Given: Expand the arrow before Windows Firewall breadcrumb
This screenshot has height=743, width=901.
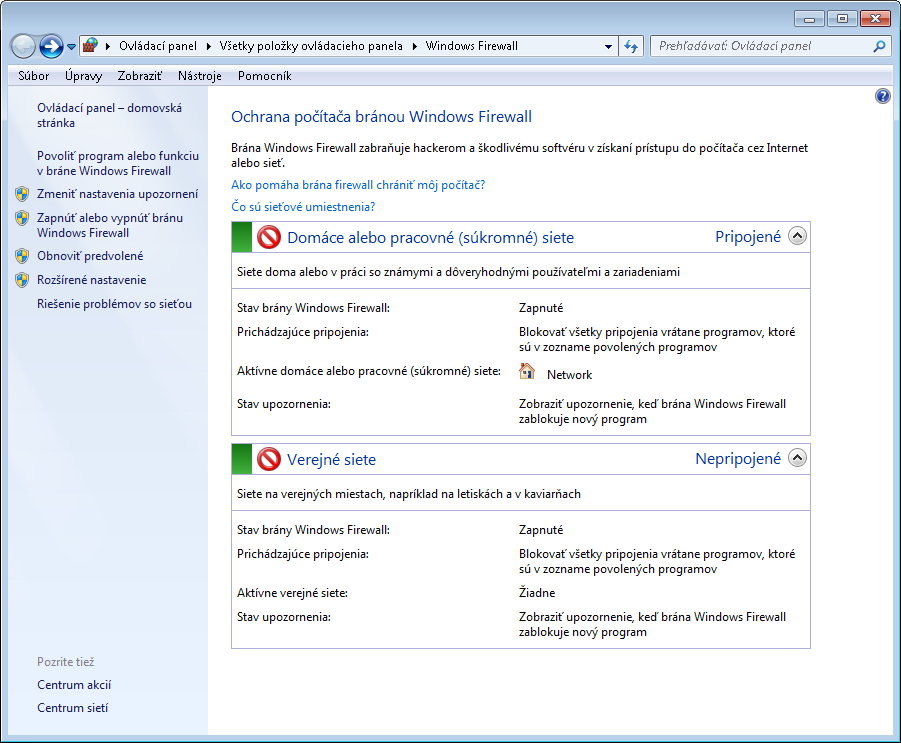Looking at the screenshot, I should coord(414,46).
